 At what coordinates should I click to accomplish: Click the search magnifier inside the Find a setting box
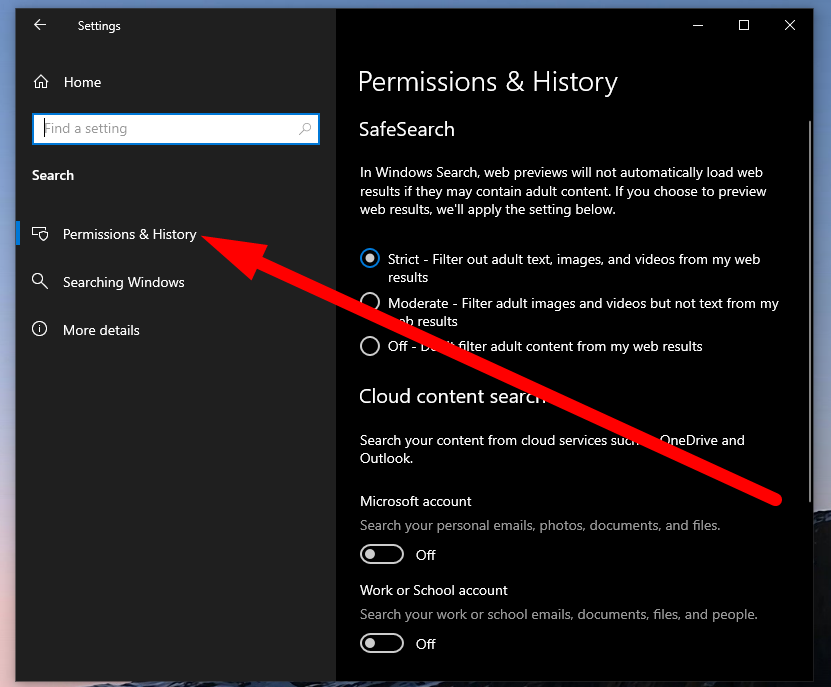coord(303,128)
